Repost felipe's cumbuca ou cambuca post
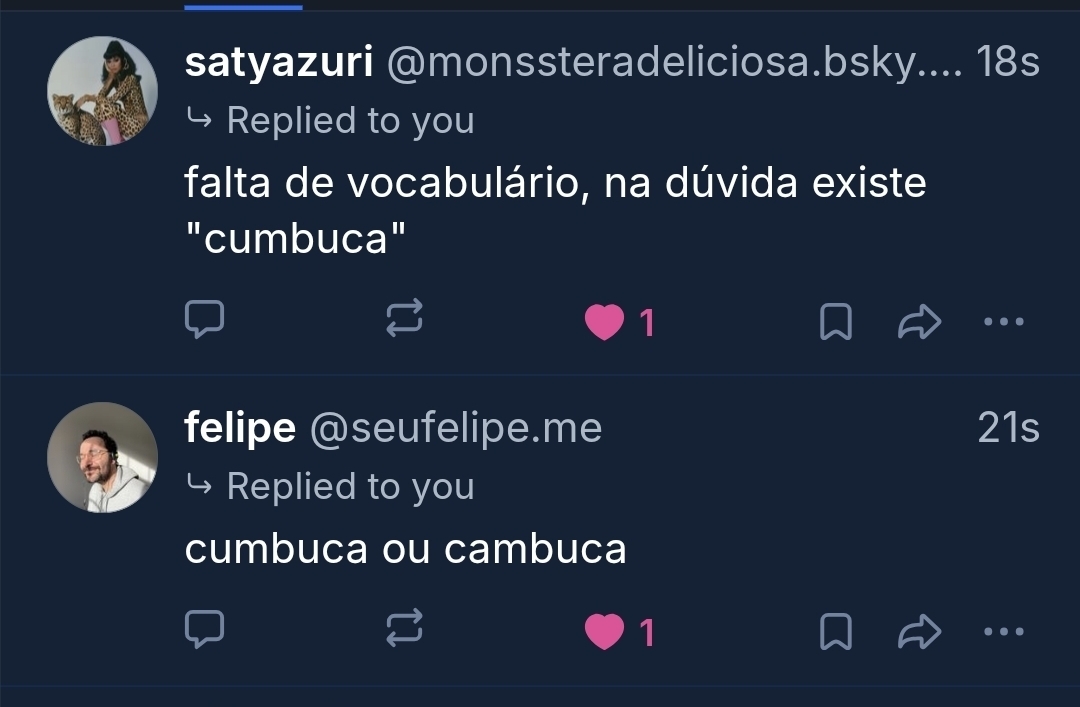1080x707 pixels. click(405, 631)
